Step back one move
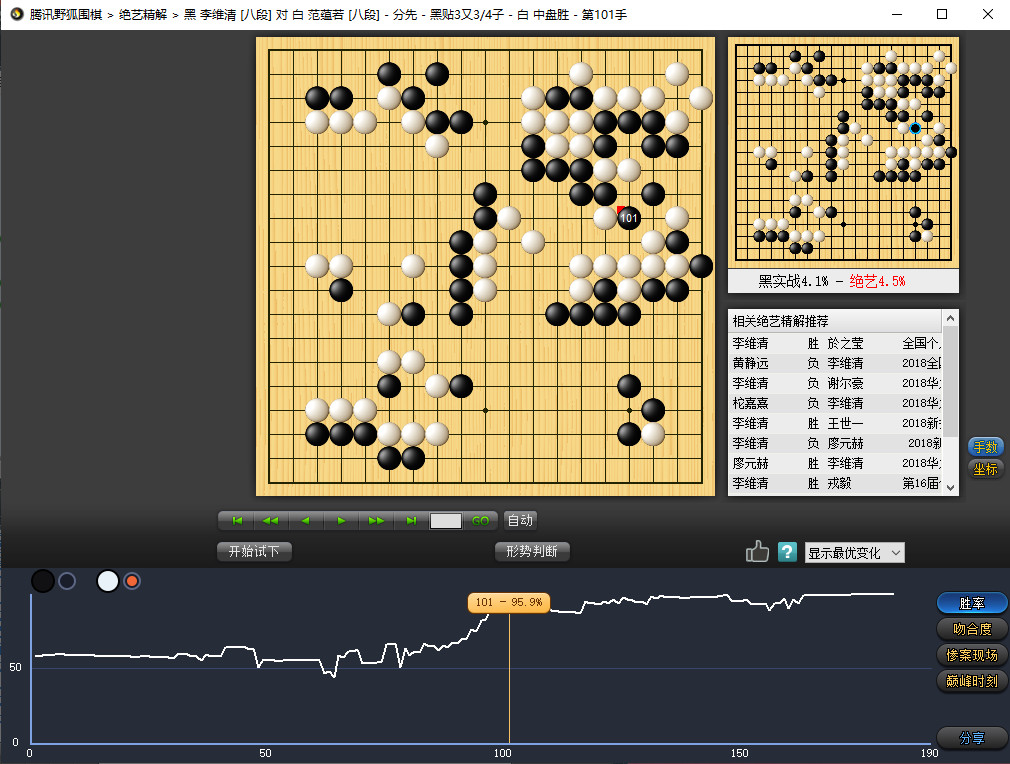Viewport: 1010px width, 764px height. (x=305, y=520)
